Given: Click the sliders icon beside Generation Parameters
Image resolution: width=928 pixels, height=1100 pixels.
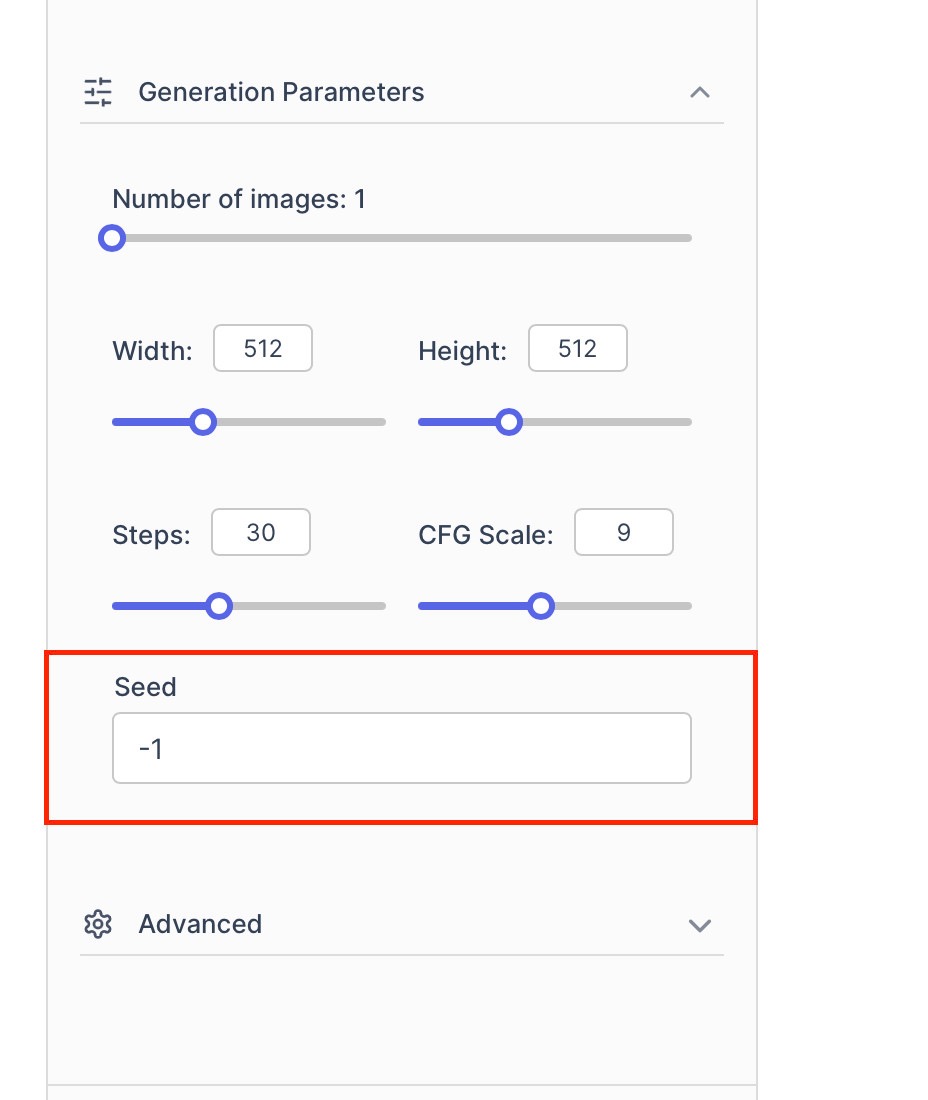Looking at the screenshot, I should (x=98, y=92).
